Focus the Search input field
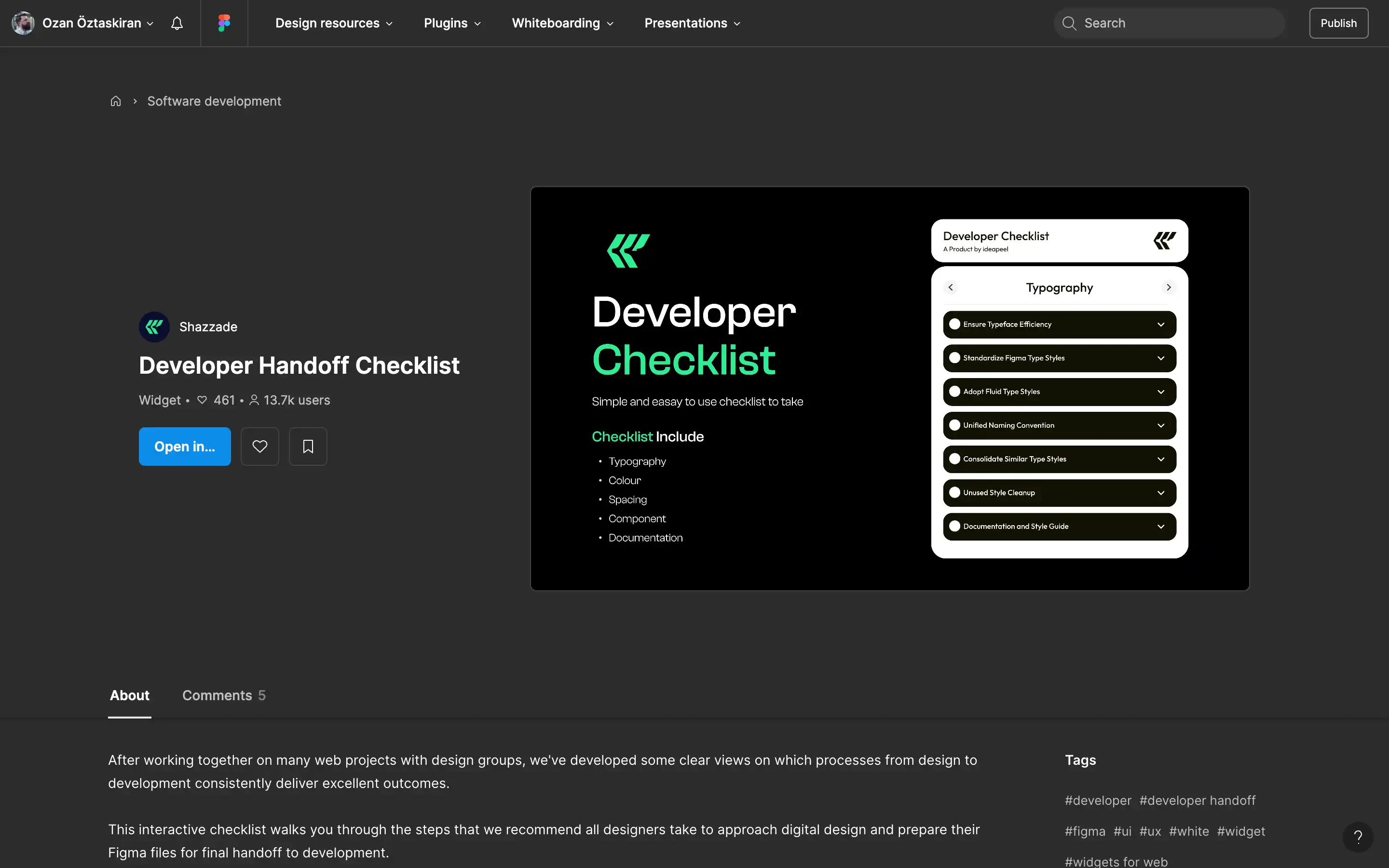 click(1169, 23)
